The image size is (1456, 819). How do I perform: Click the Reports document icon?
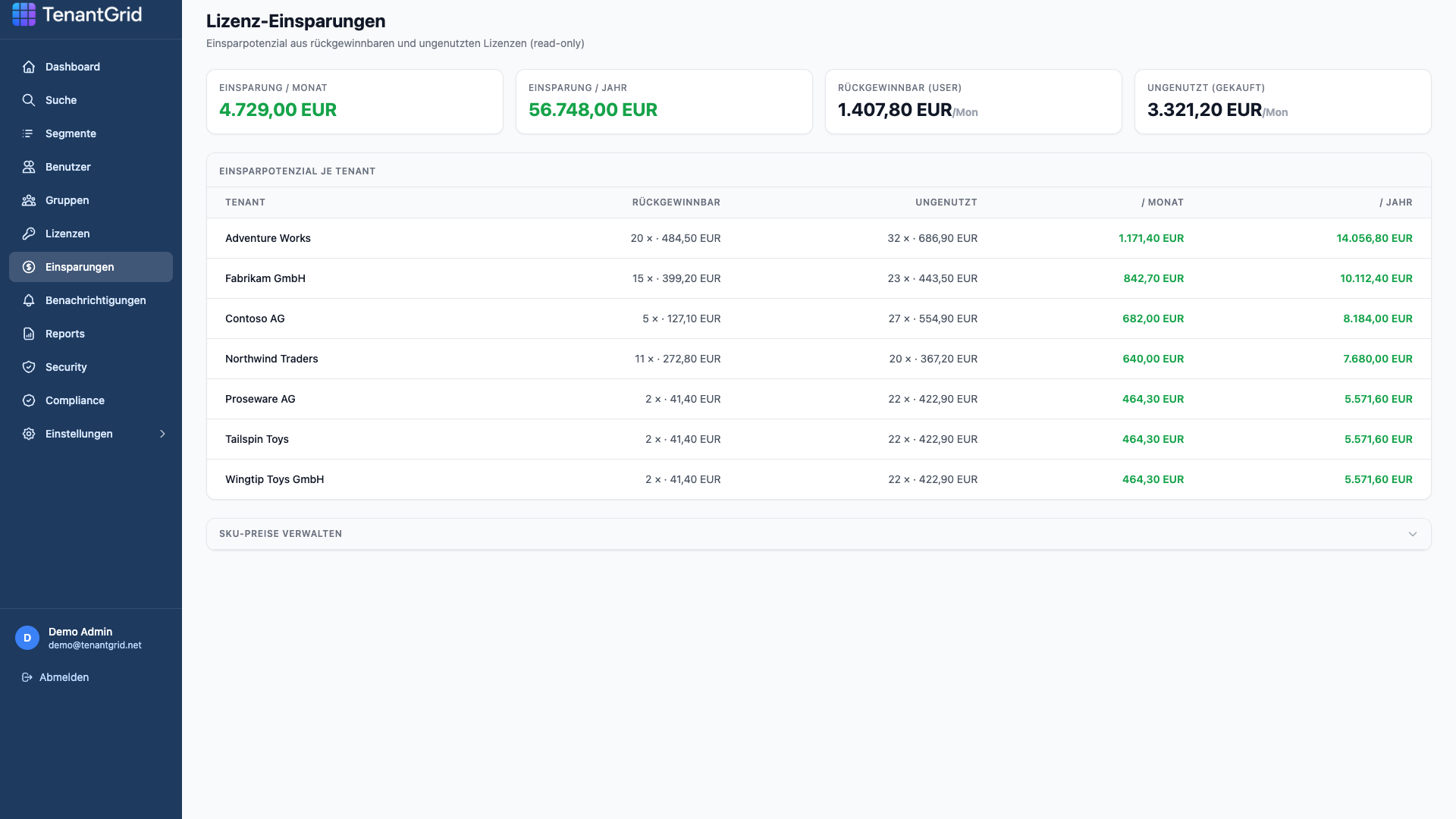tap(29, 334)
